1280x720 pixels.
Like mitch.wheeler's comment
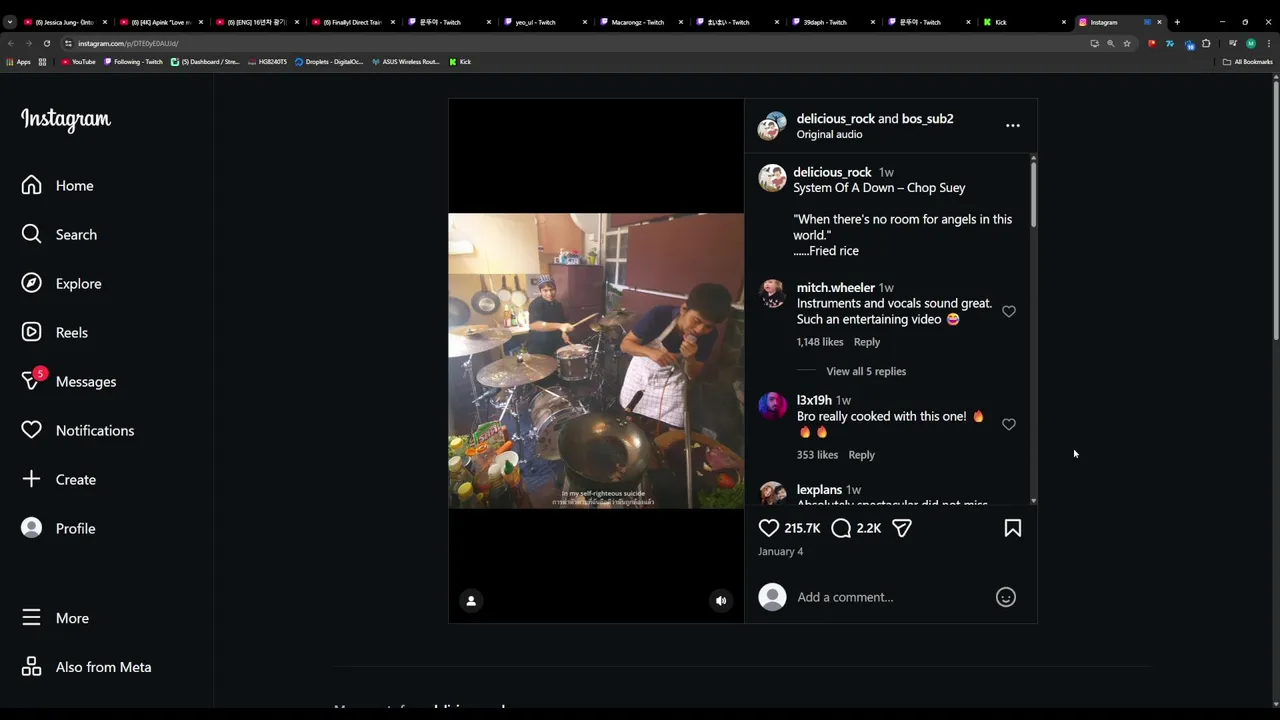(1009, 311)
